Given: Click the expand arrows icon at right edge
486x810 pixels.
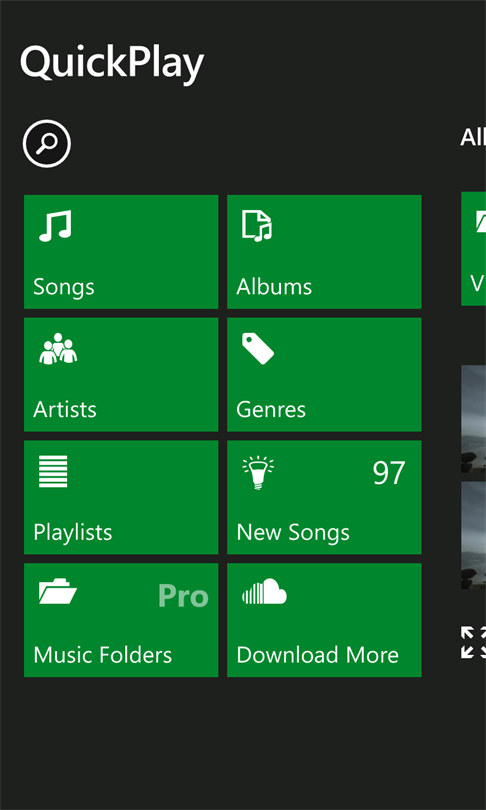Looking at the screenshot, I should click(474, 642).
